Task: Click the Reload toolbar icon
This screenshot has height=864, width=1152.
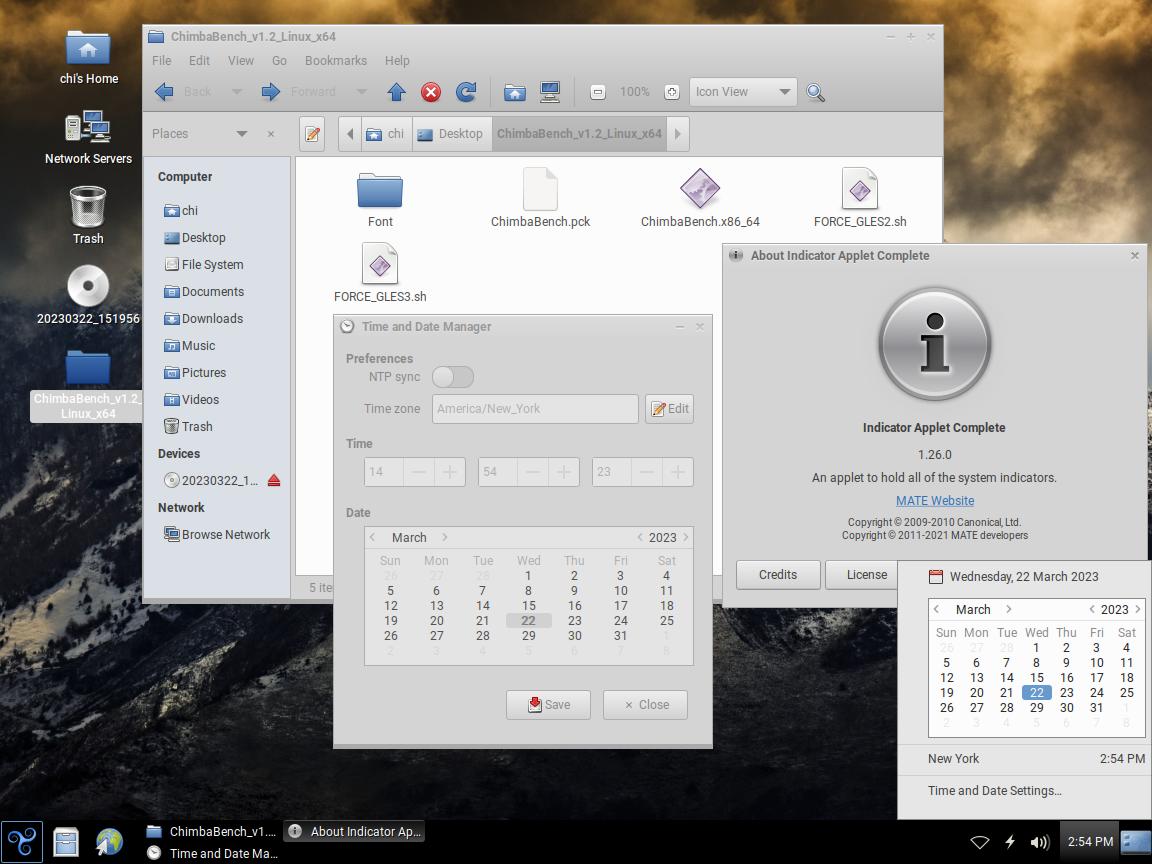Action: point(466,92)
